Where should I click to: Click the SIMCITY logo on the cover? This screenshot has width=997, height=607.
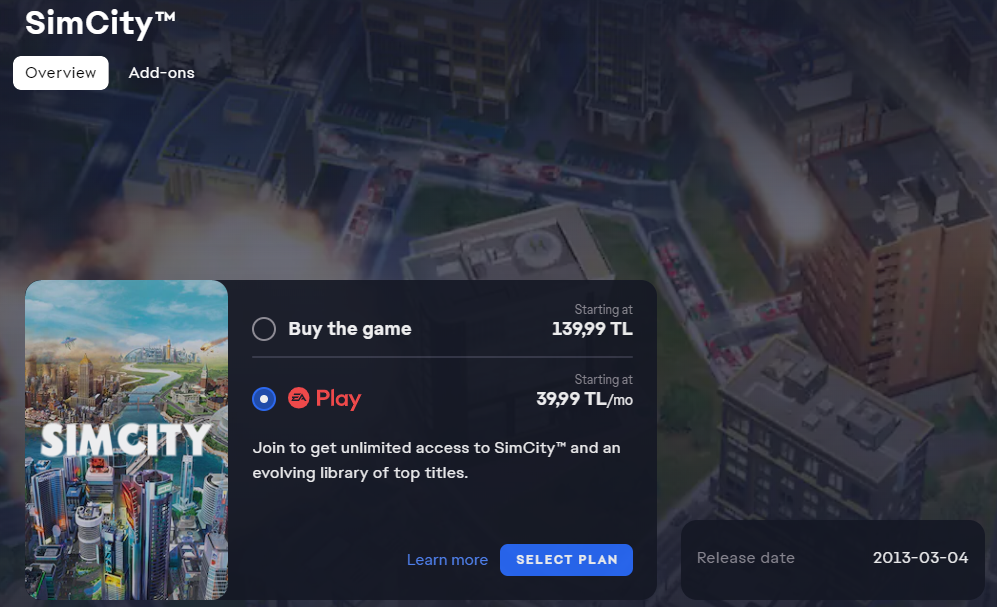[125, 439]
